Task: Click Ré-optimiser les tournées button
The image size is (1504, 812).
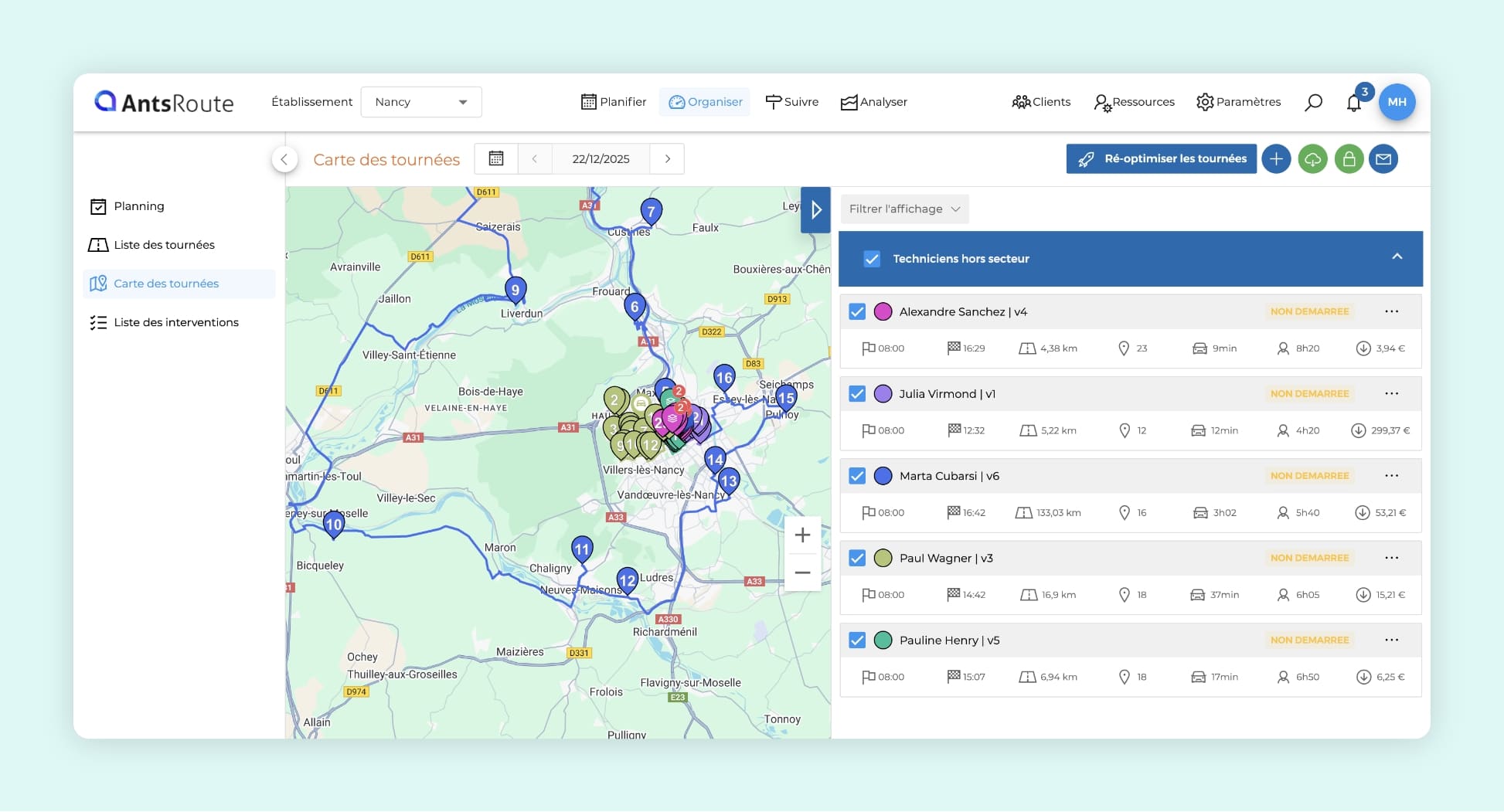Action: coord(1161,159)
